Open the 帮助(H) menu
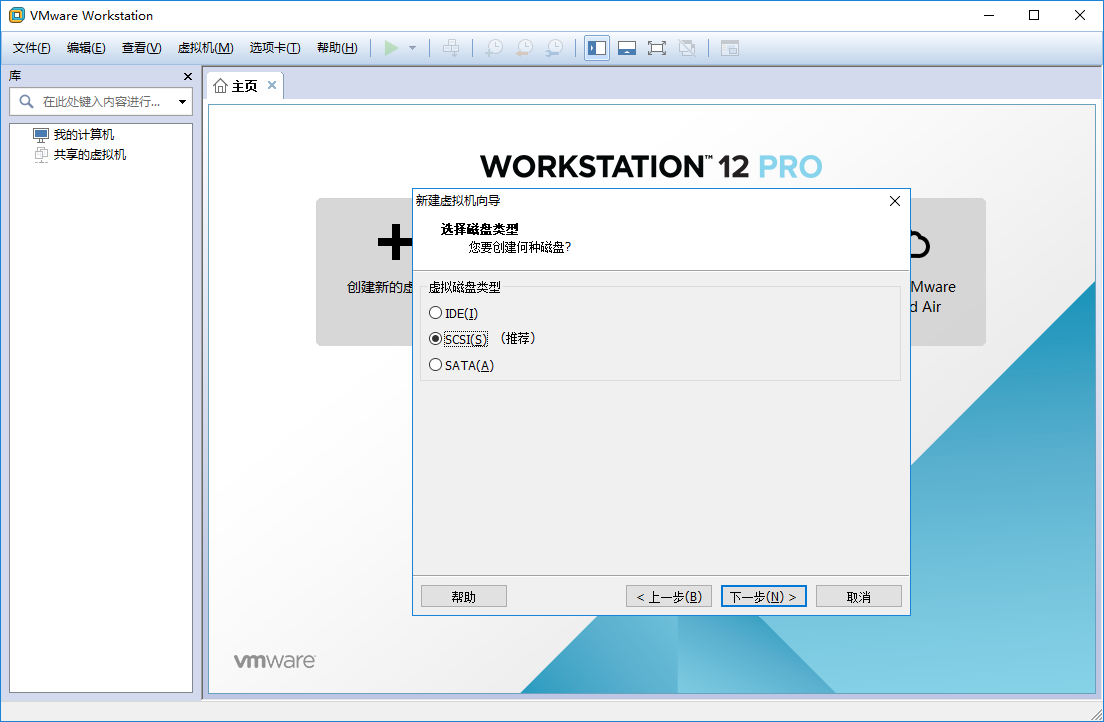Screen dimensions: 1104x722 coord(337,48)
